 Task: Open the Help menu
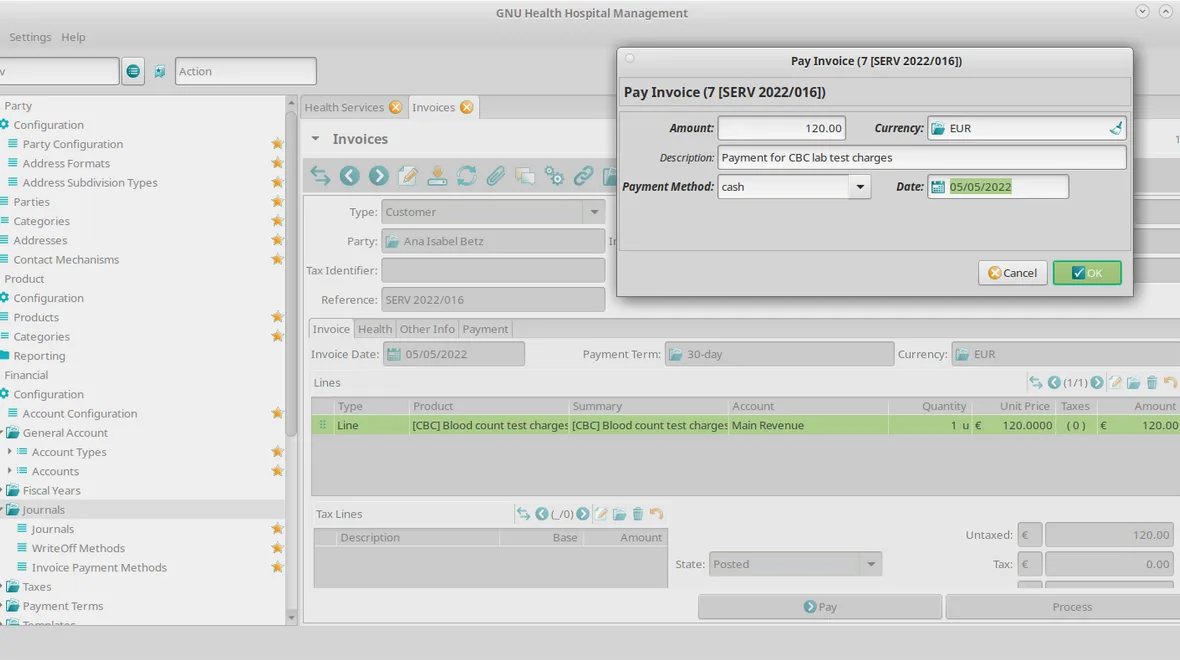[x=73, y=37]
